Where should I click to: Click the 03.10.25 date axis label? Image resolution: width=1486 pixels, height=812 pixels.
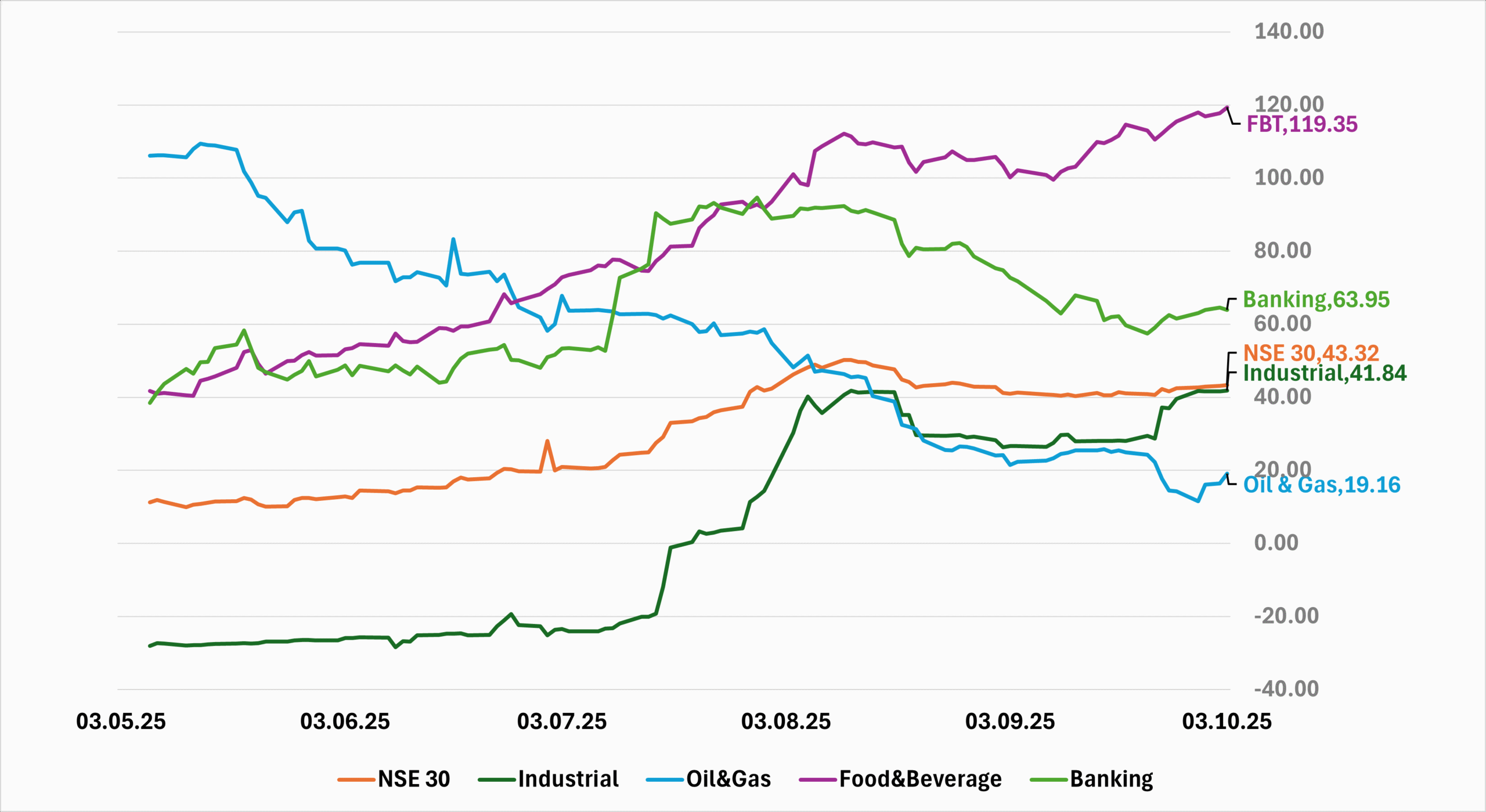(x=1227, y=721)
